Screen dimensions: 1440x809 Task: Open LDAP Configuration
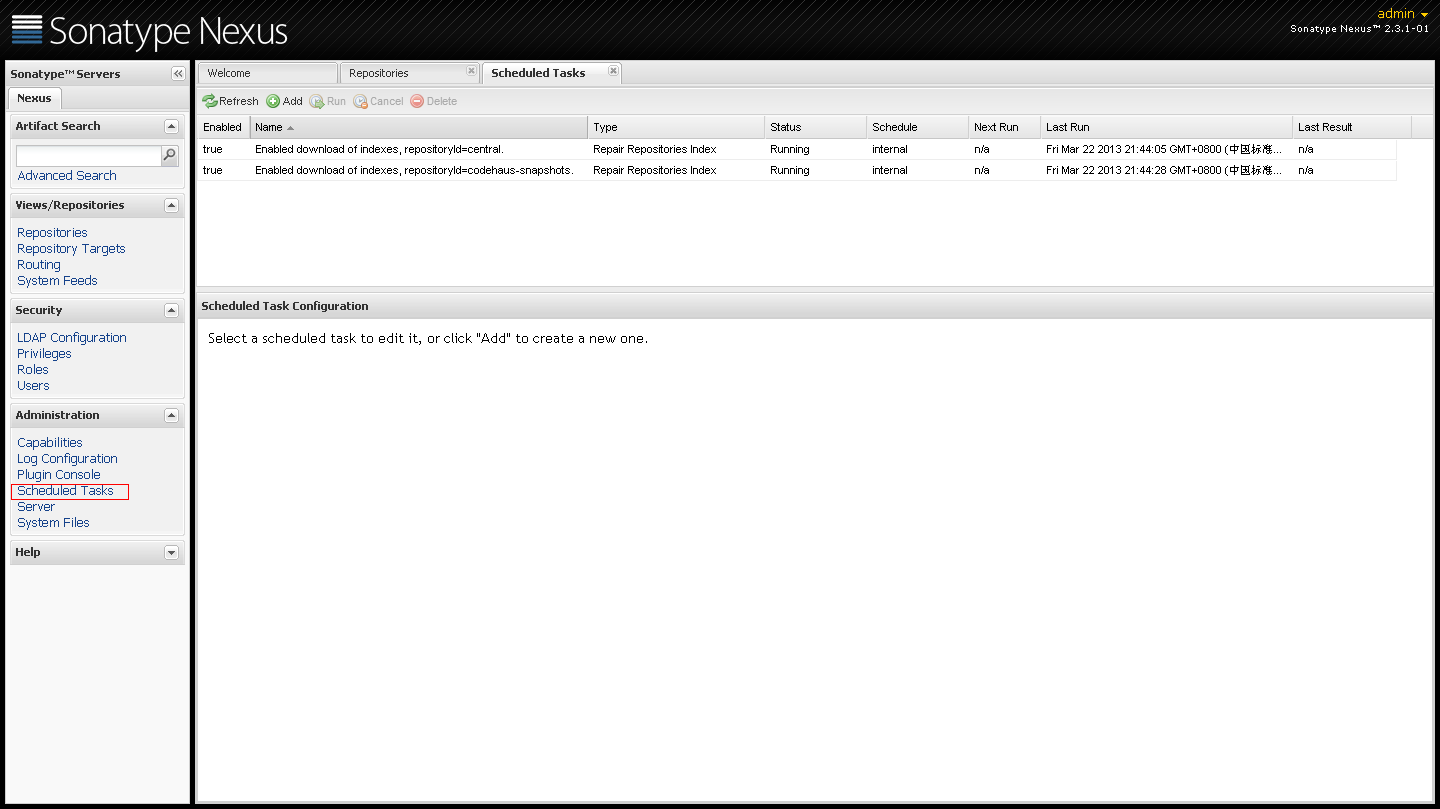click(x=72, y=338)
